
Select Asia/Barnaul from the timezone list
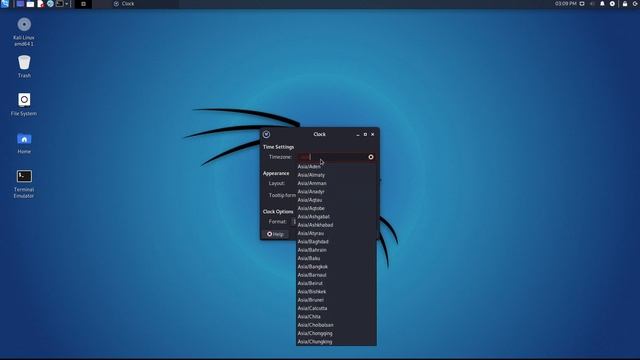tap(336, 275)
